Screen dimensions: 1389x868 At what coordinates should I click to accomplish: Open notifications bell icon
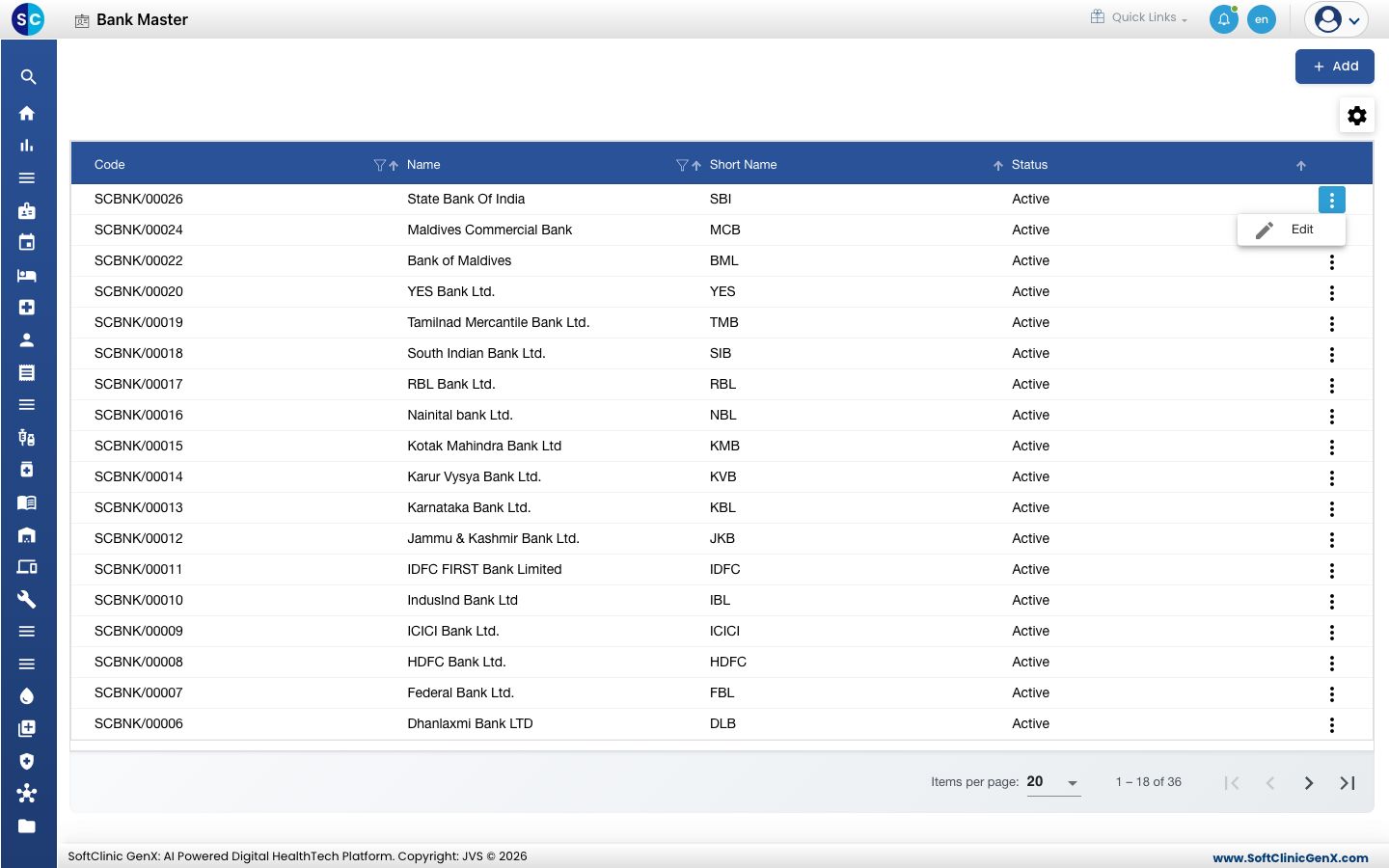1224,19
